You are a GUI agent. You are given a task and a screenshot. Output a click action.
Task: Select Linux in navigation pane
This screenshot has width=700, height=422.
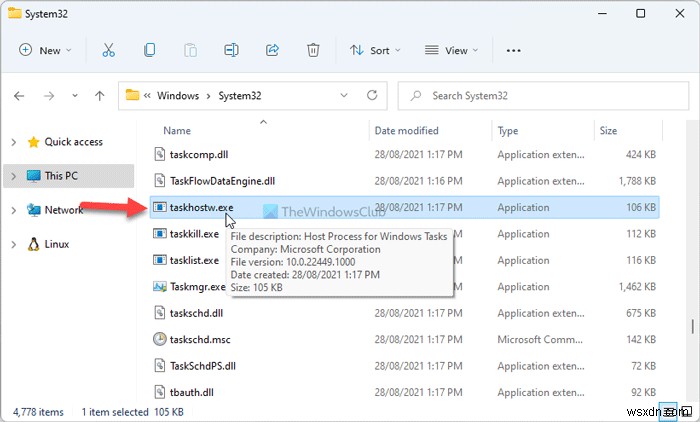[57, 244]
